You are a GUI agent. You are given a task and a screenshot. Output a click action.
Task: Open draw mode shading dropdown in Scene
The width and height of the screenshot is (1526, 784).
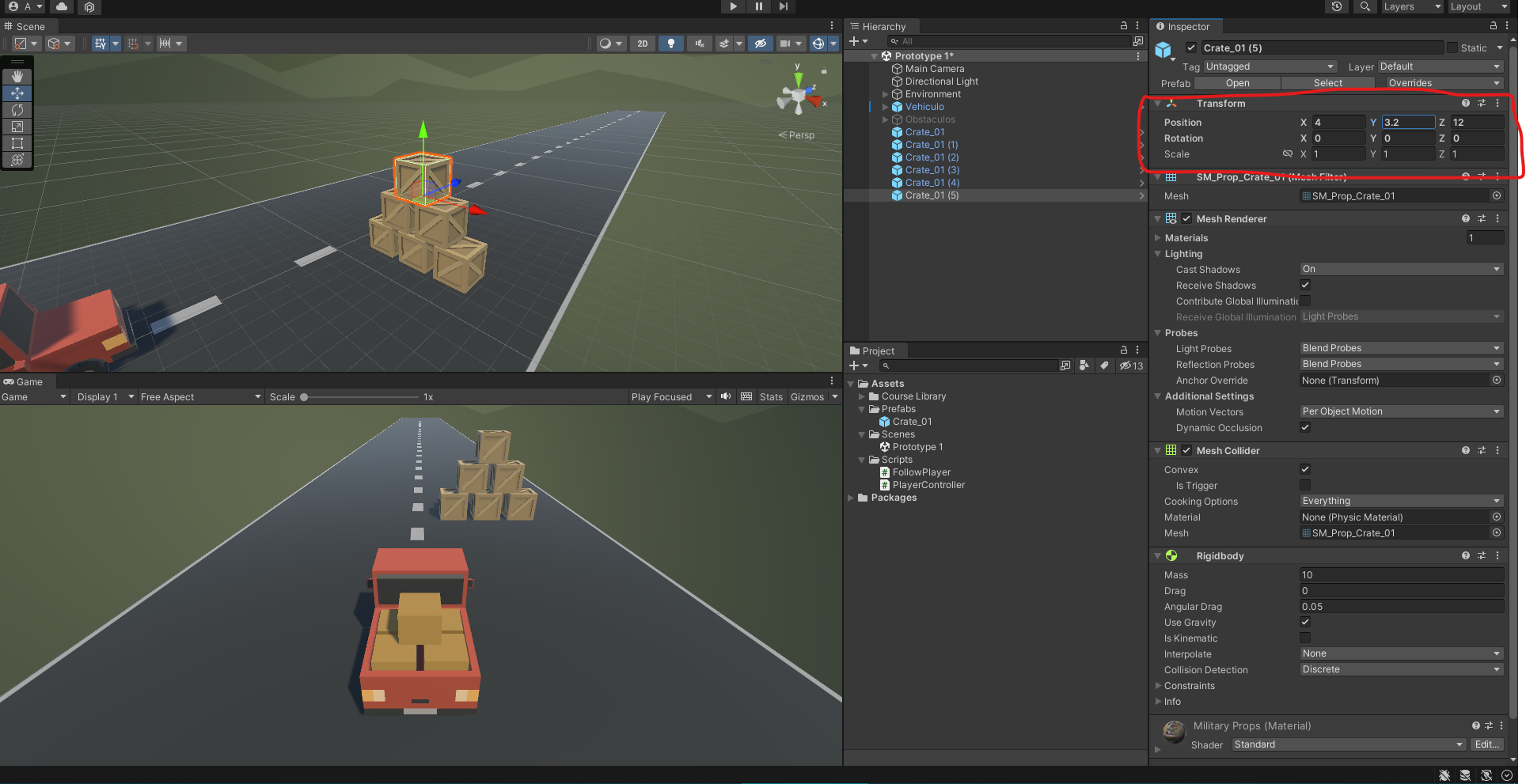click(609, 44)
